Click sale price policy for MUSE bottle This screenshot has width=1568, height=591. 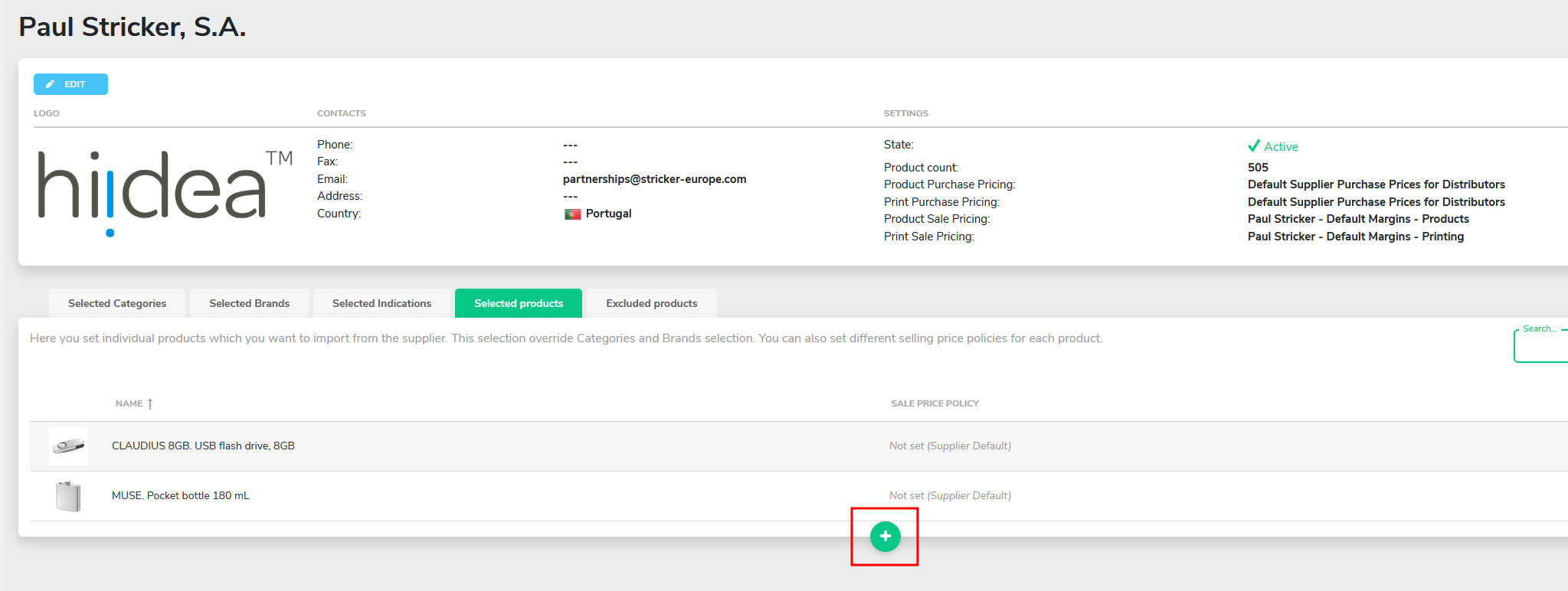pyautogui.click(x=950, y=495)
